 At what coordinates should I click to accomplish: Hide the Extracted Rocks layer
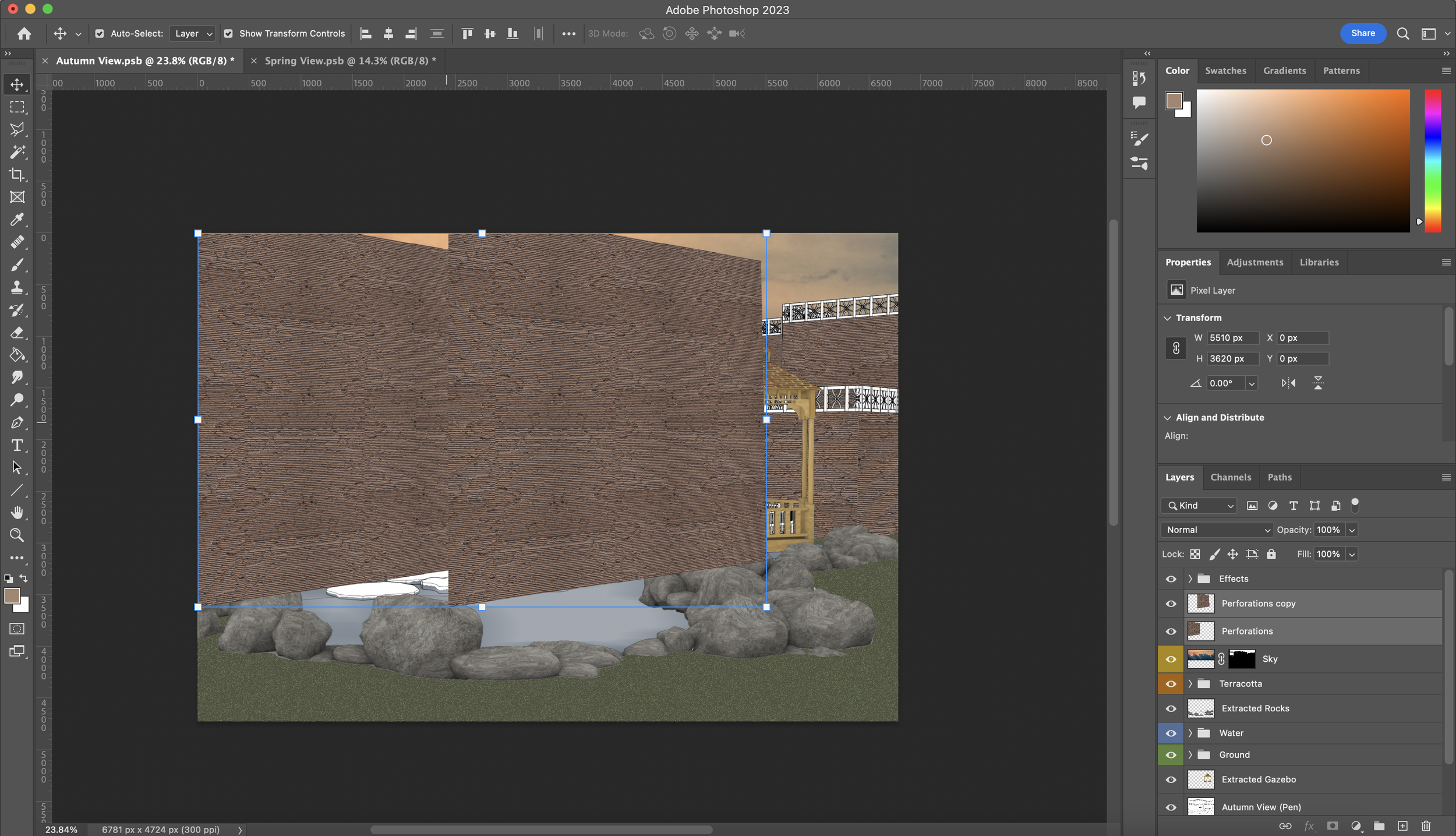[1171, 709]
